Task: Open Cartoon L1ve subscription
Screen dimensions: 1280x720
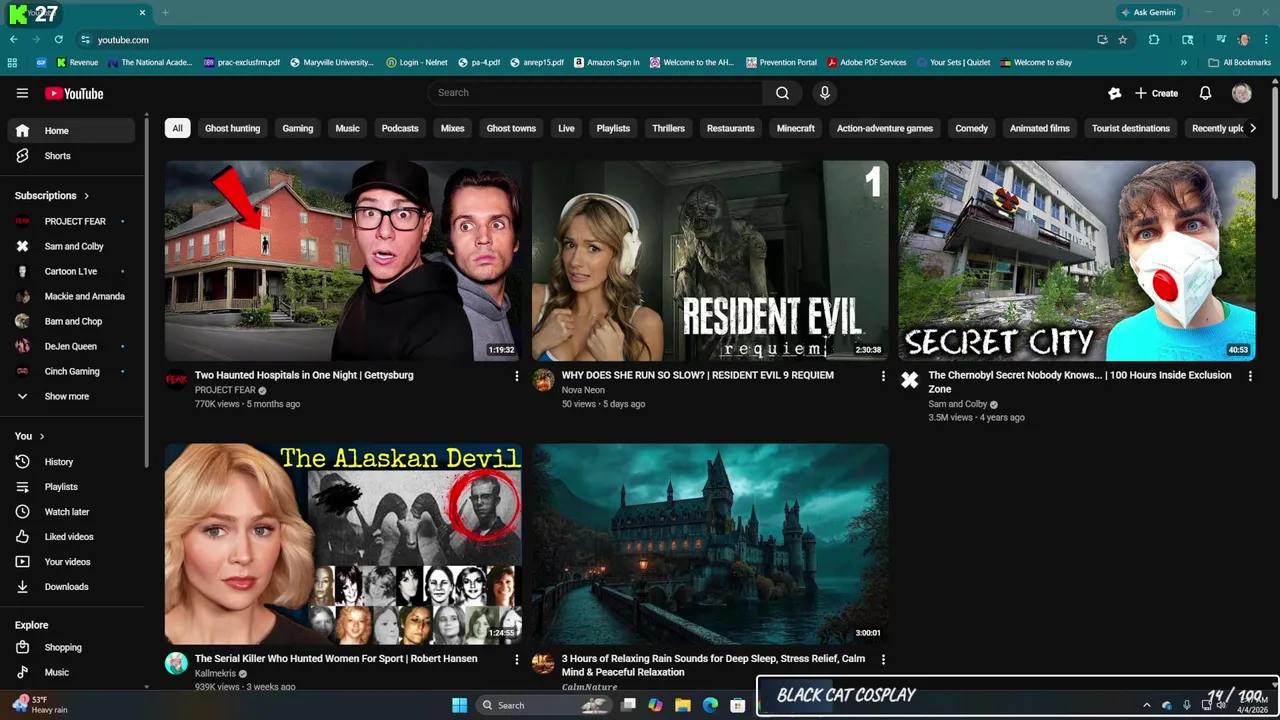Action: click(x=71, y=271)
